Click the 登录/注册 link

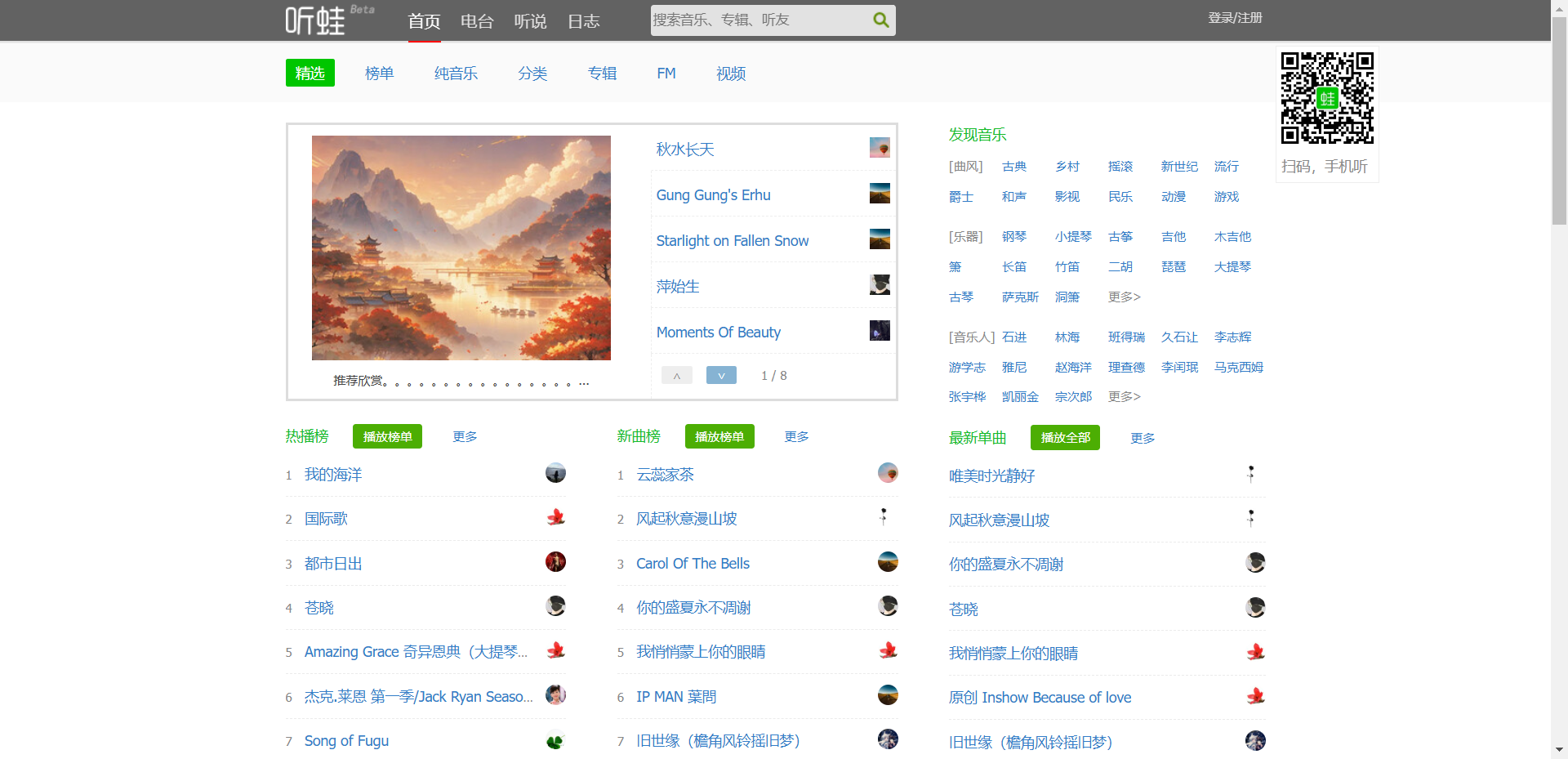click(1234, 16)
